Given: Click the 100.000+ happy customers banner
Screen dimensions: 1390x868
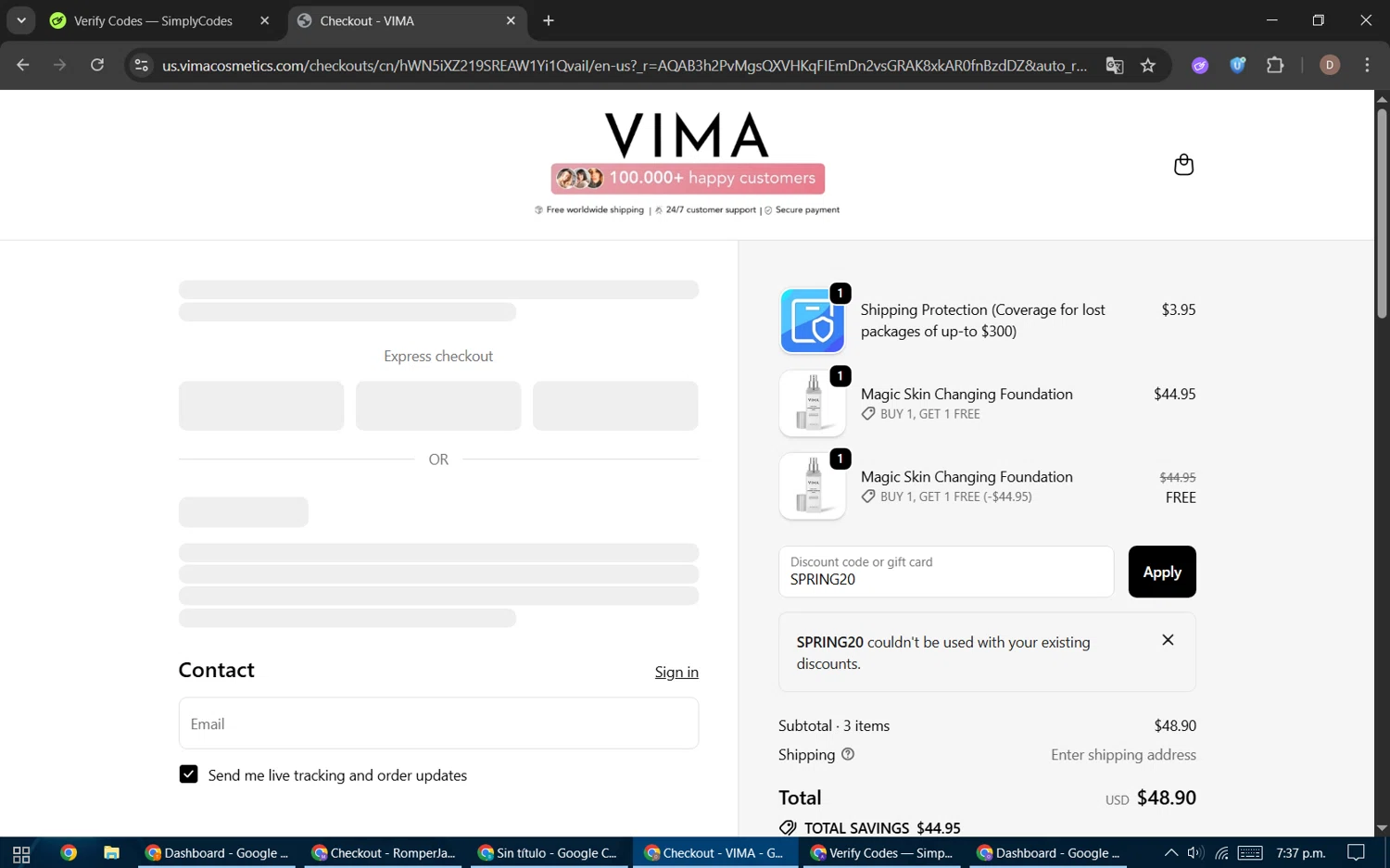Looking at the screenshot, I should pos(688,178).
